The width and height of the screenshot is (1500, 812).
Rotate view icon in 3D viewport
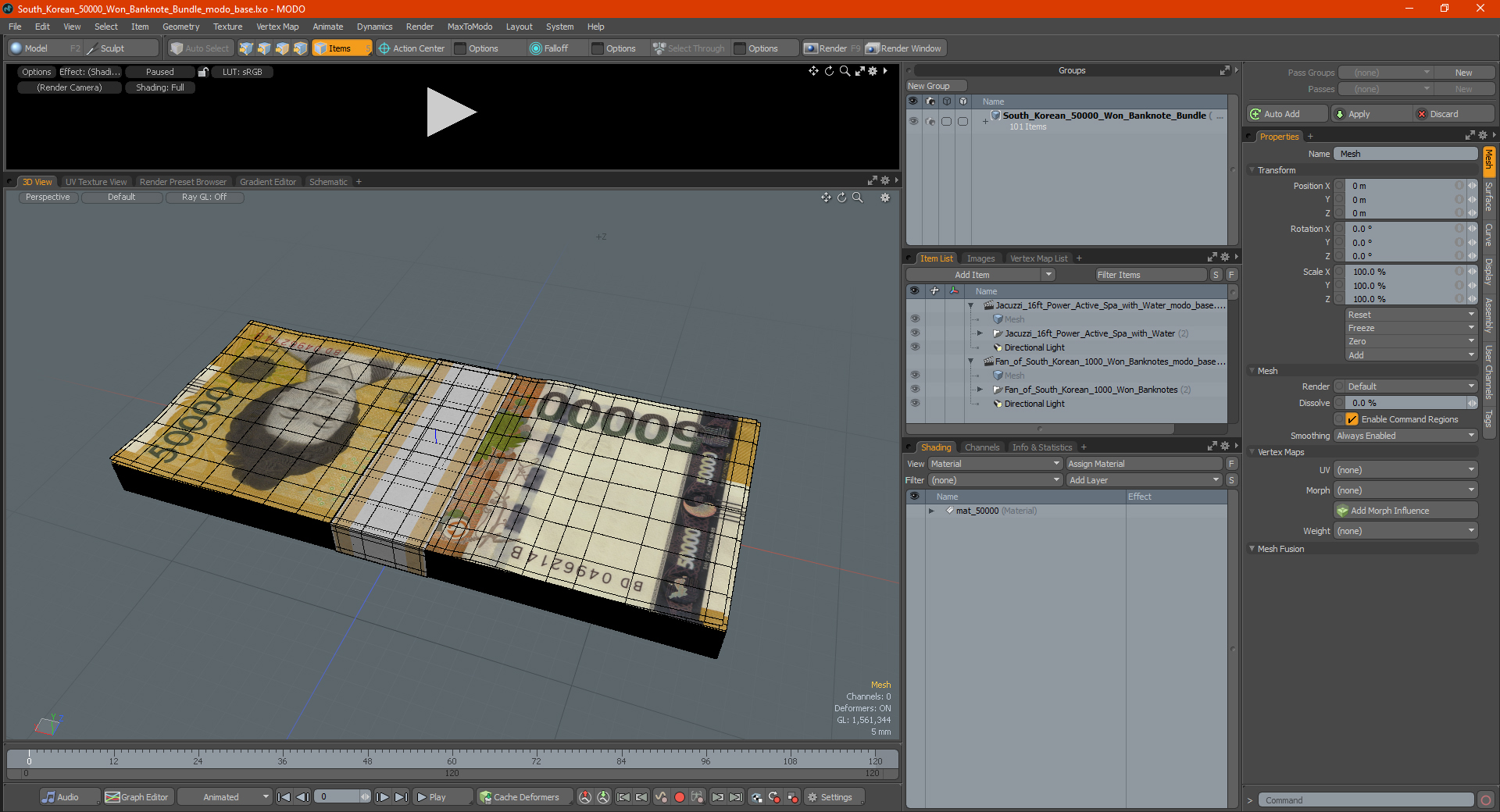pos(842,198)
